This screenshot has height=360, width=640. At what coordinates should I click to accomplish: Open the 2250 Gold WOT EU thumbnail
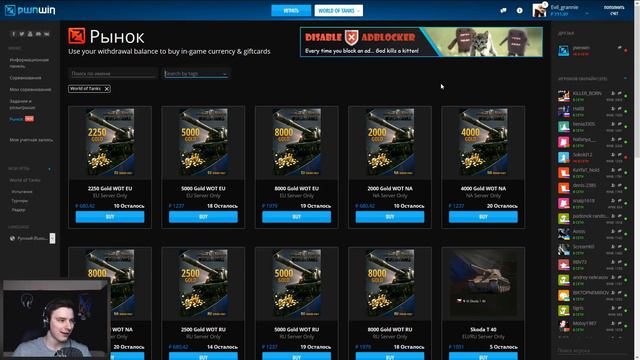pyautogui.click(x=110, y=142)
